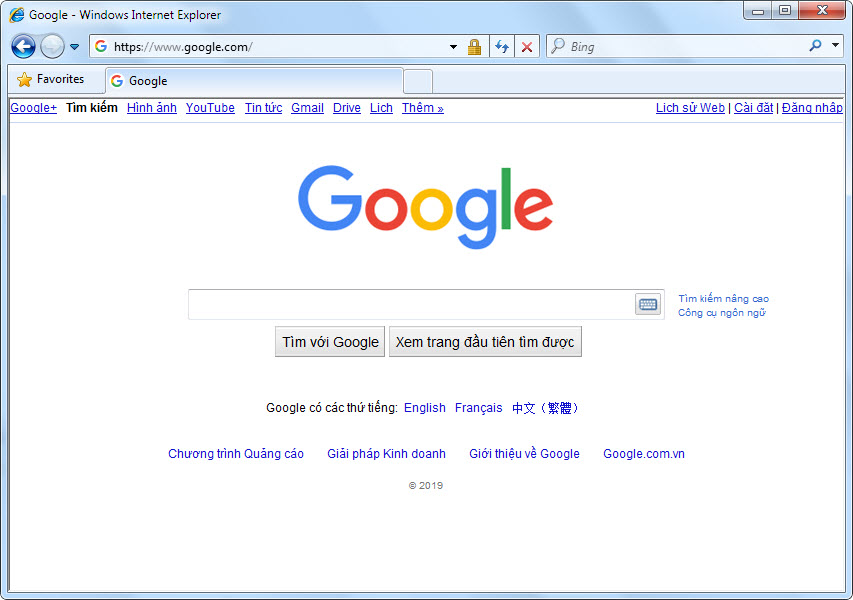The height and width of the screenshot is (600, 853).
Task: Go to Google.com.vn link
Action: tap(644, 454)
